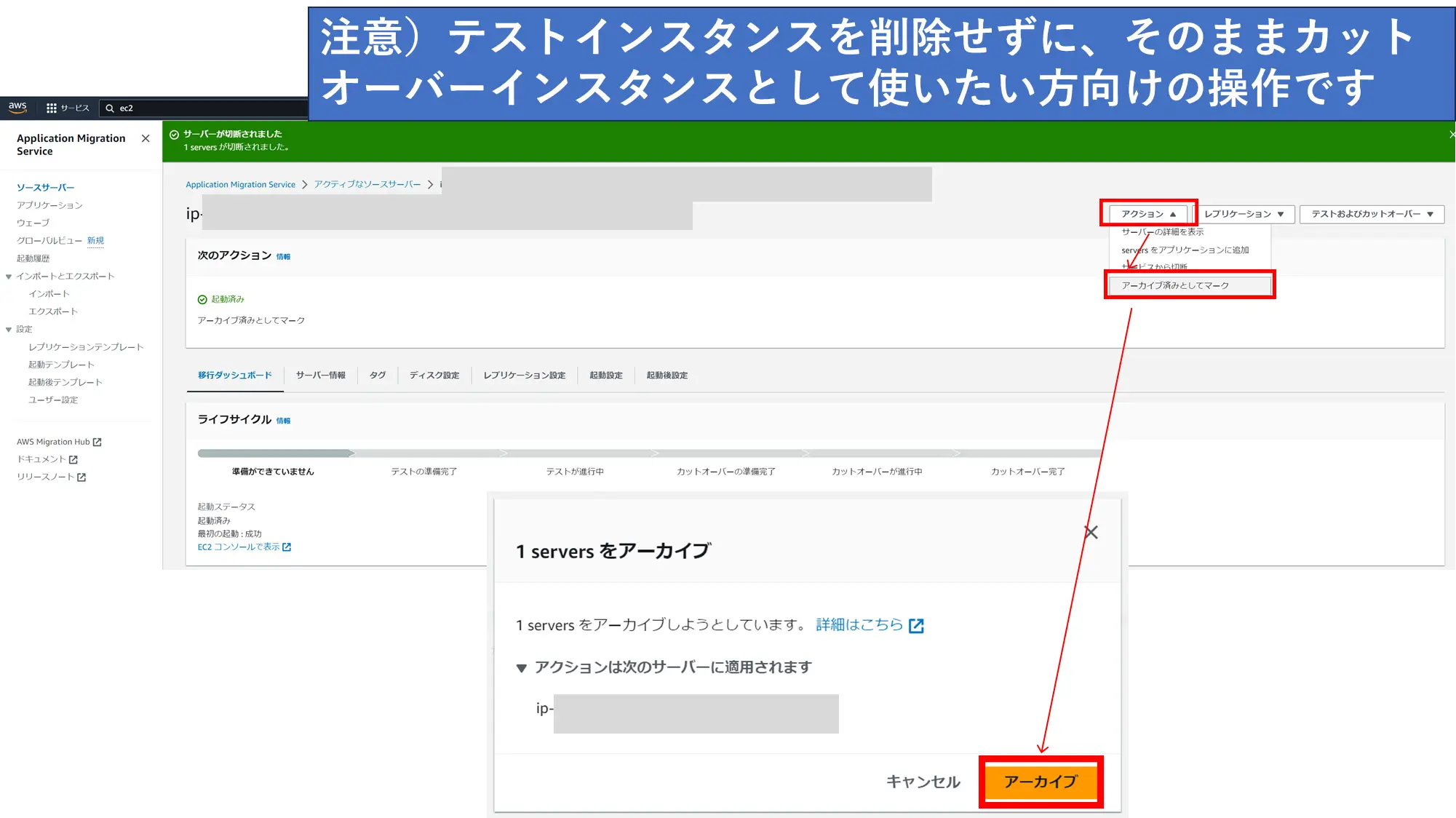The width and height of the screenshot is (1456, 818).
Task: Click the lifecycle progress bar
Action: (651, 453)
